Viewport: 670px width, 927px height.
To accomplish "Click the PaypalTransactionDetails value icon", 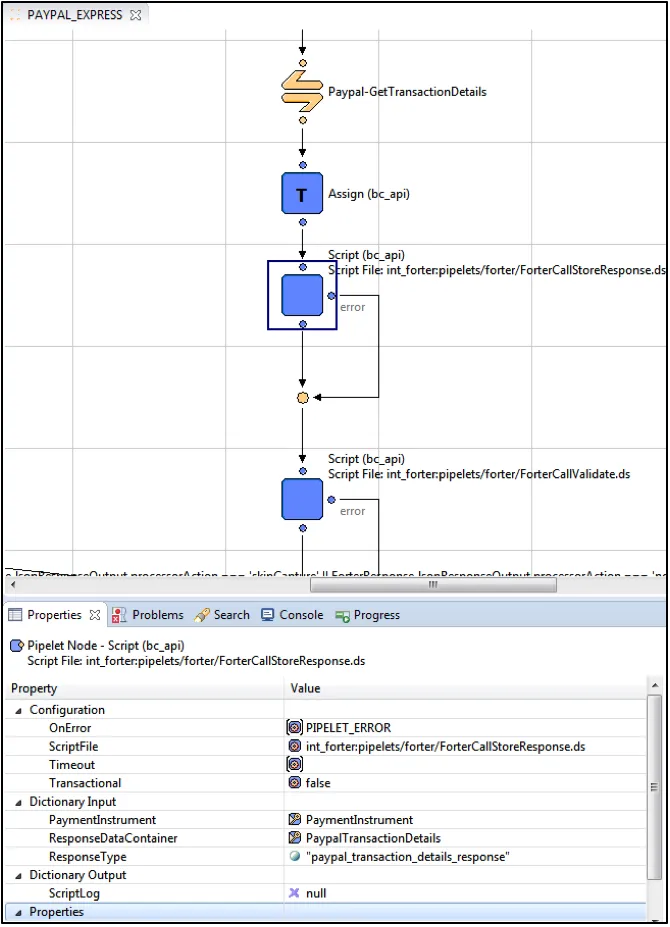I will pyautogui.click(x=294, y=838).
